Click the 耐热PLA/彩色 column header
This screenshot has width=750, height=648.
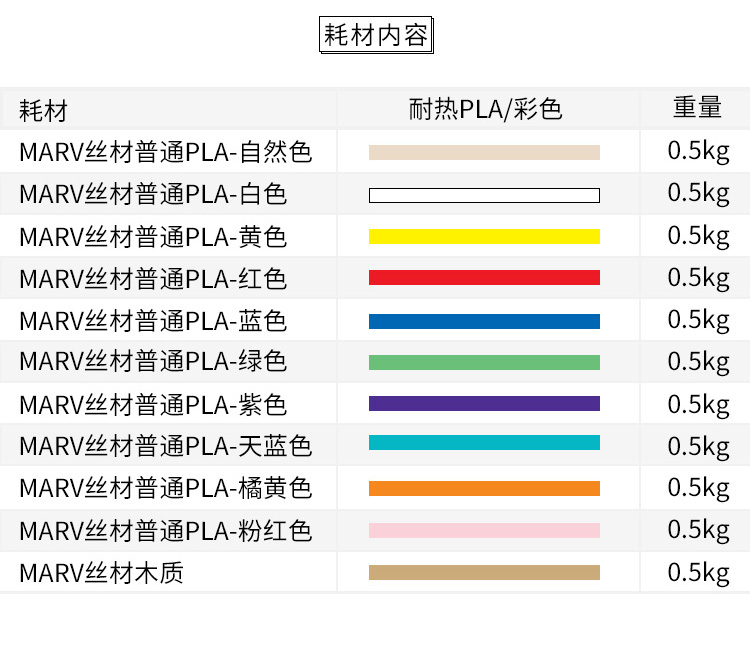click(485, 109)
